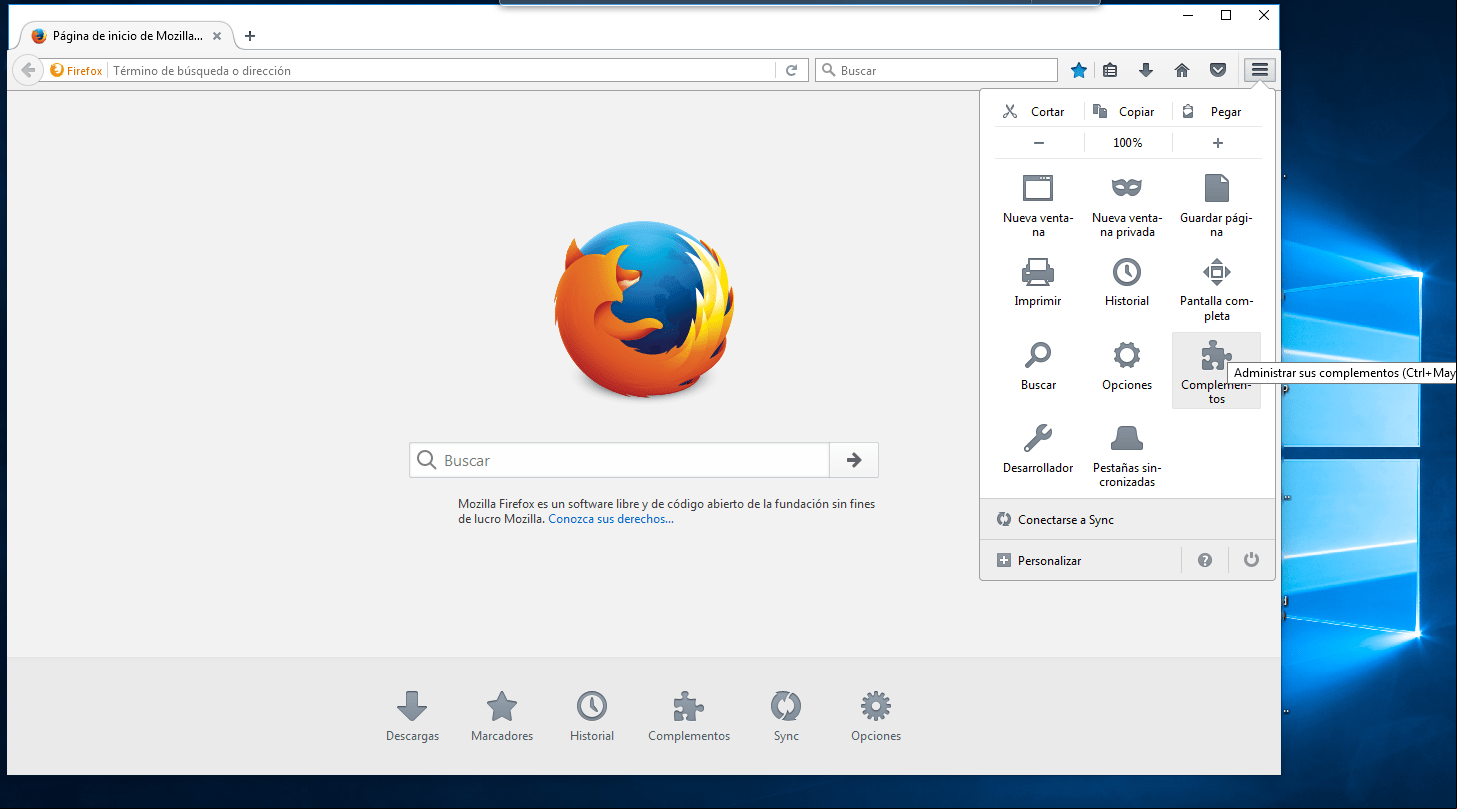Click Descargas shortcut at page bottom
Image resolution: width=1457 pixels, height=809 pixels.
pyautogui.click(x=412, y=716)
